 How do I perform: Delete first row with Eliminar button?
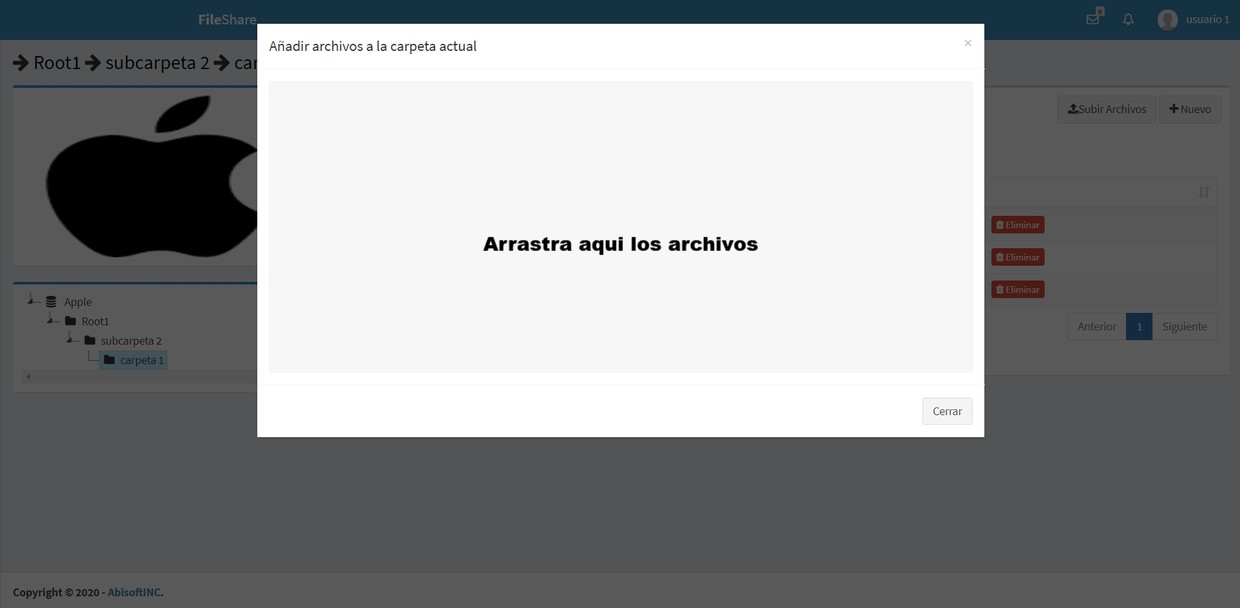point(1018,225)
